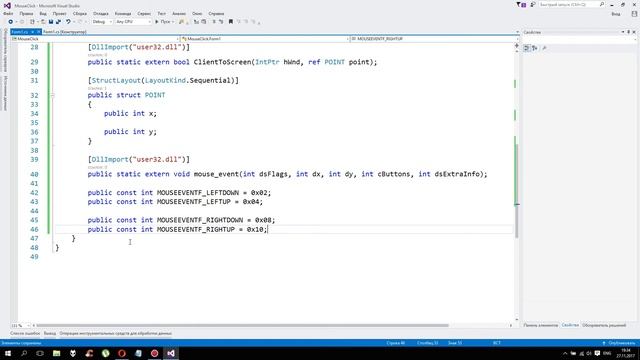The image size is (640, 360).
Task: Open the Справка menu
Action: point(216,13)
